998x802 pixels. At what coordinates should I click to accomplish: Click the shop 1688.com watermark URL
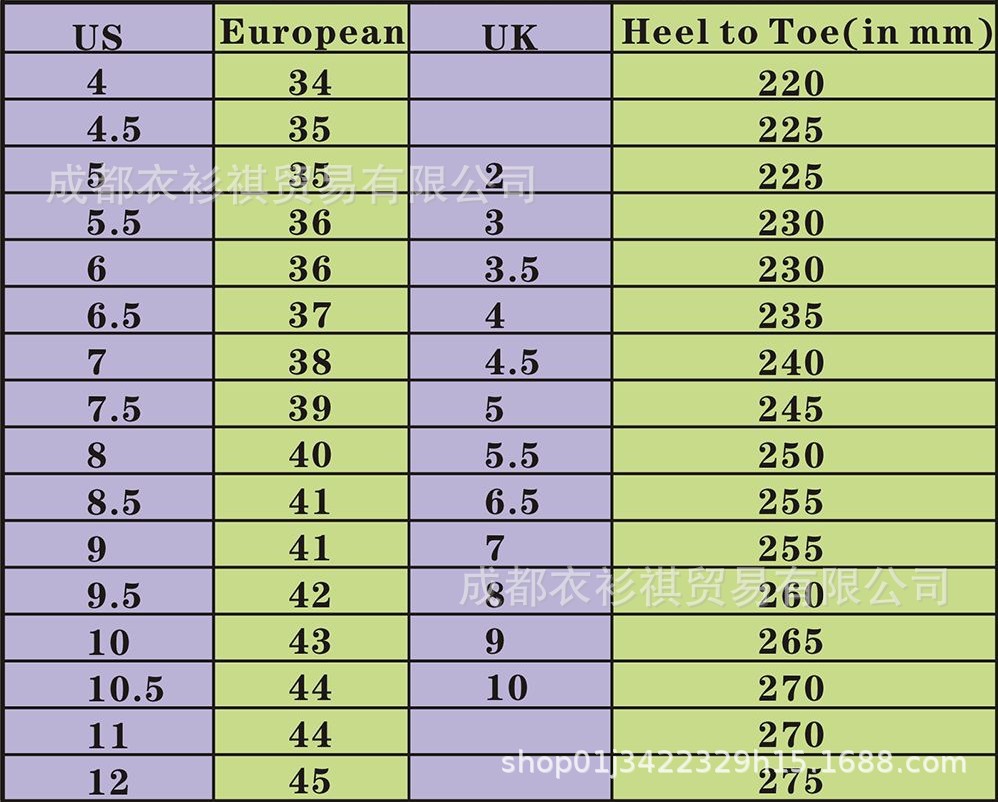coord(734,765)
